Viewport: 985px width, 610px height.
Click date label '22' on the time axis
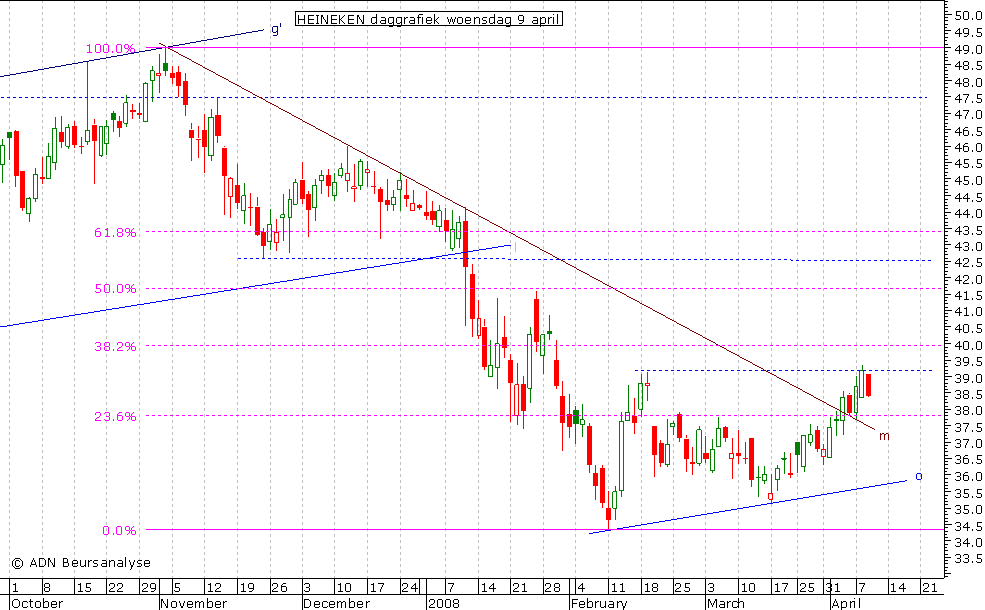(x=116, y=587)
